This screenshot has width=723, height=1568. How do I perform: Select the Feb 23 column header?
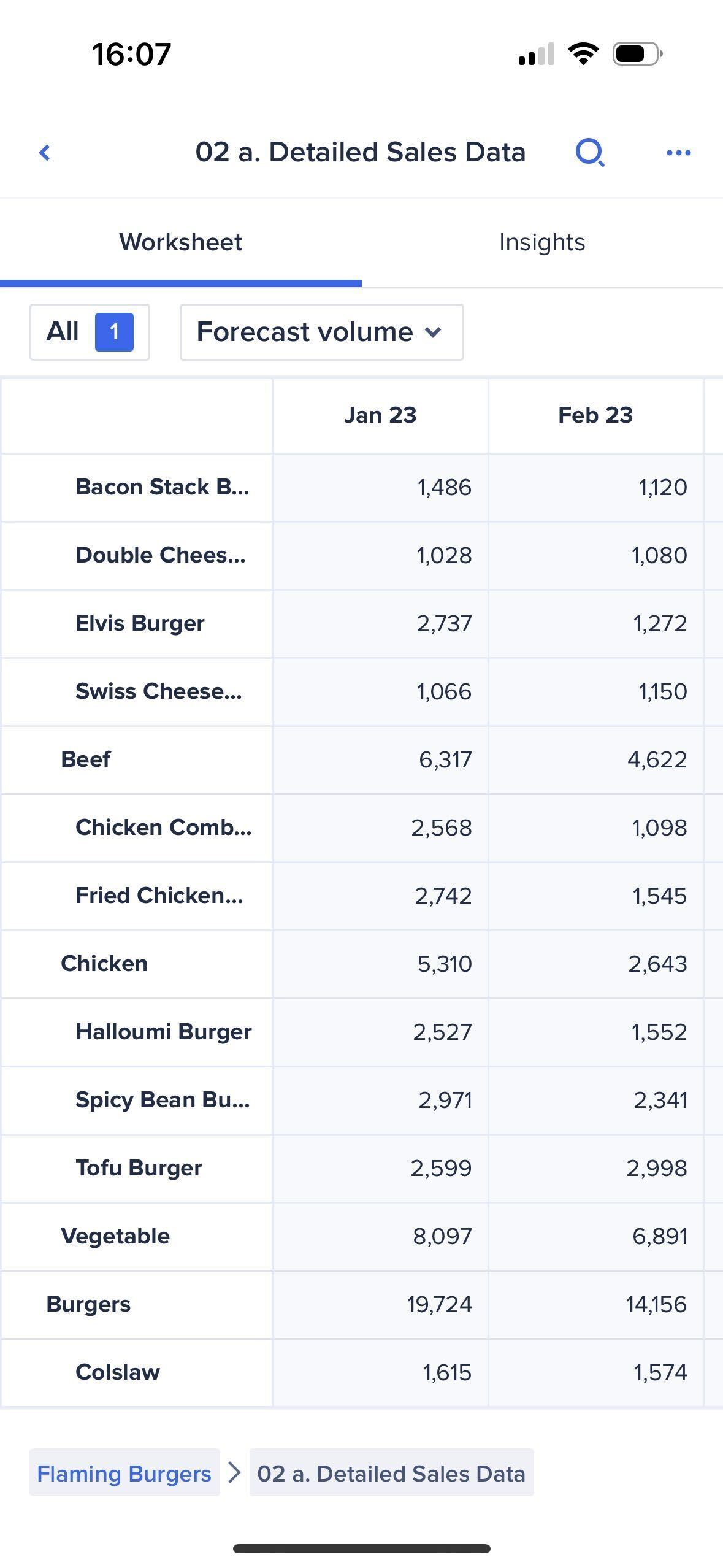(x=595, y=415)
